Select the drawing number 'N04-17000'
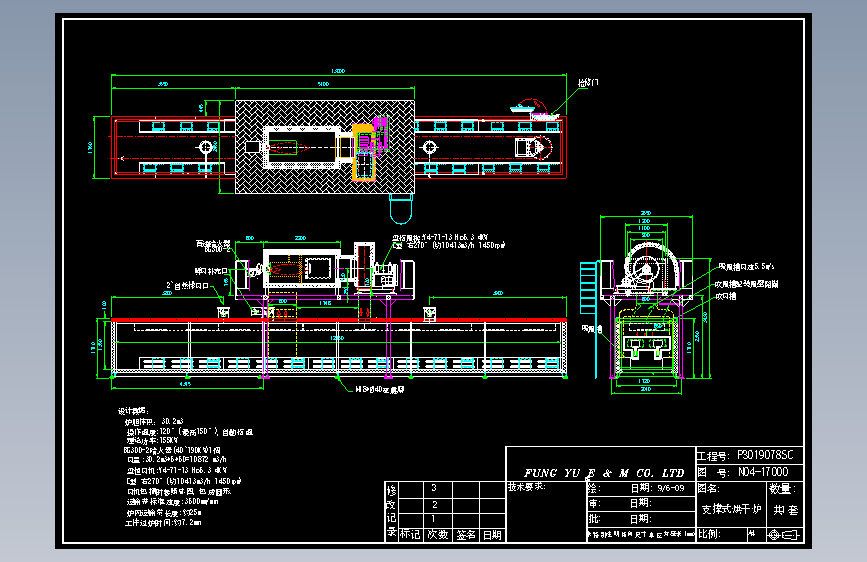This screenshot has width=867, height=562. [x=763, y=472]
